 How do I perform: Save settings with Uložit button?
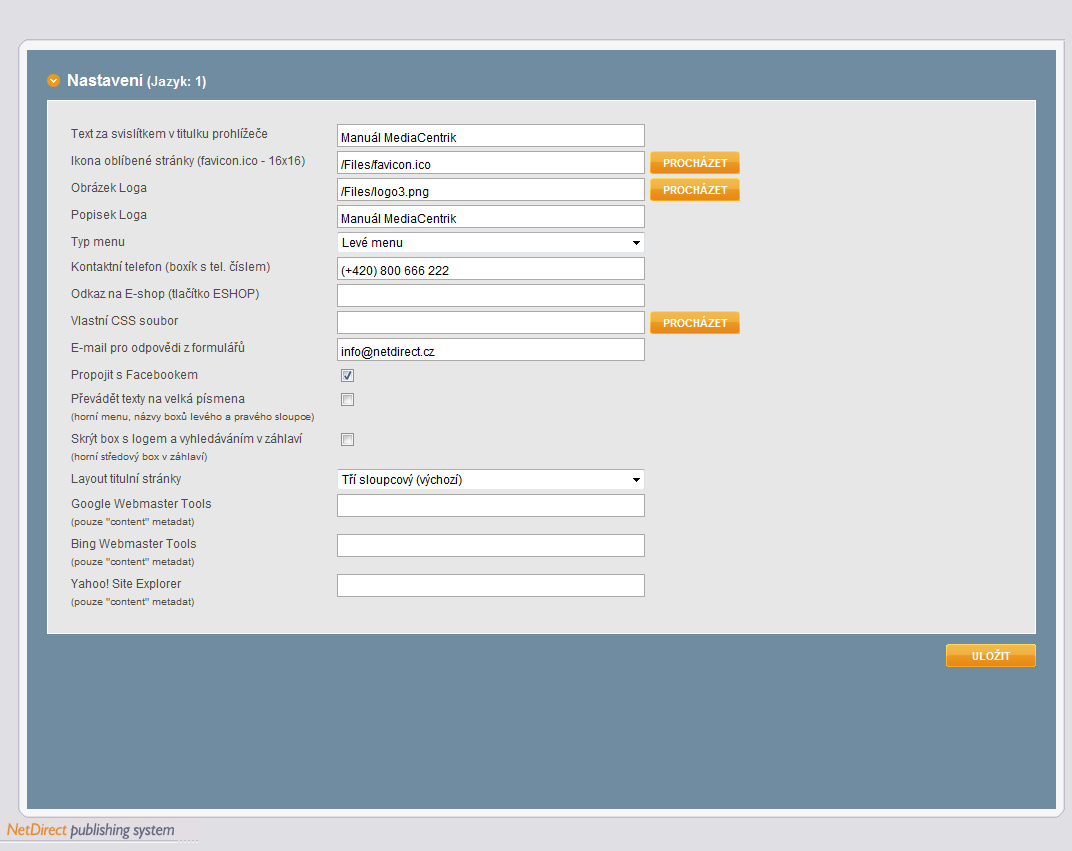(991, 656)
